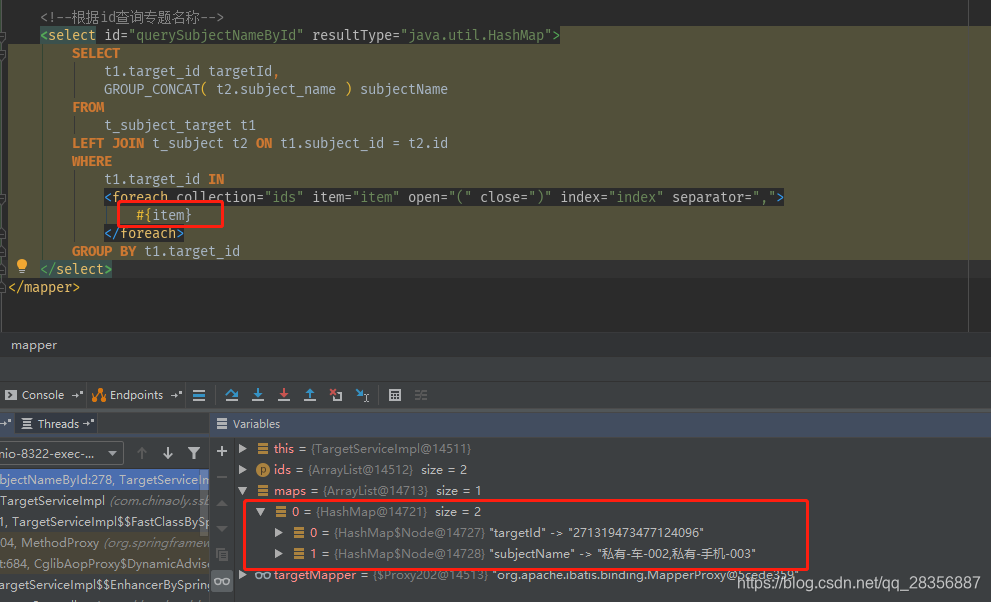This screenshot has height=602, width=991.
Task: Expand the HashMap$Node@14727 targetId entry
Action: [278, 533]
